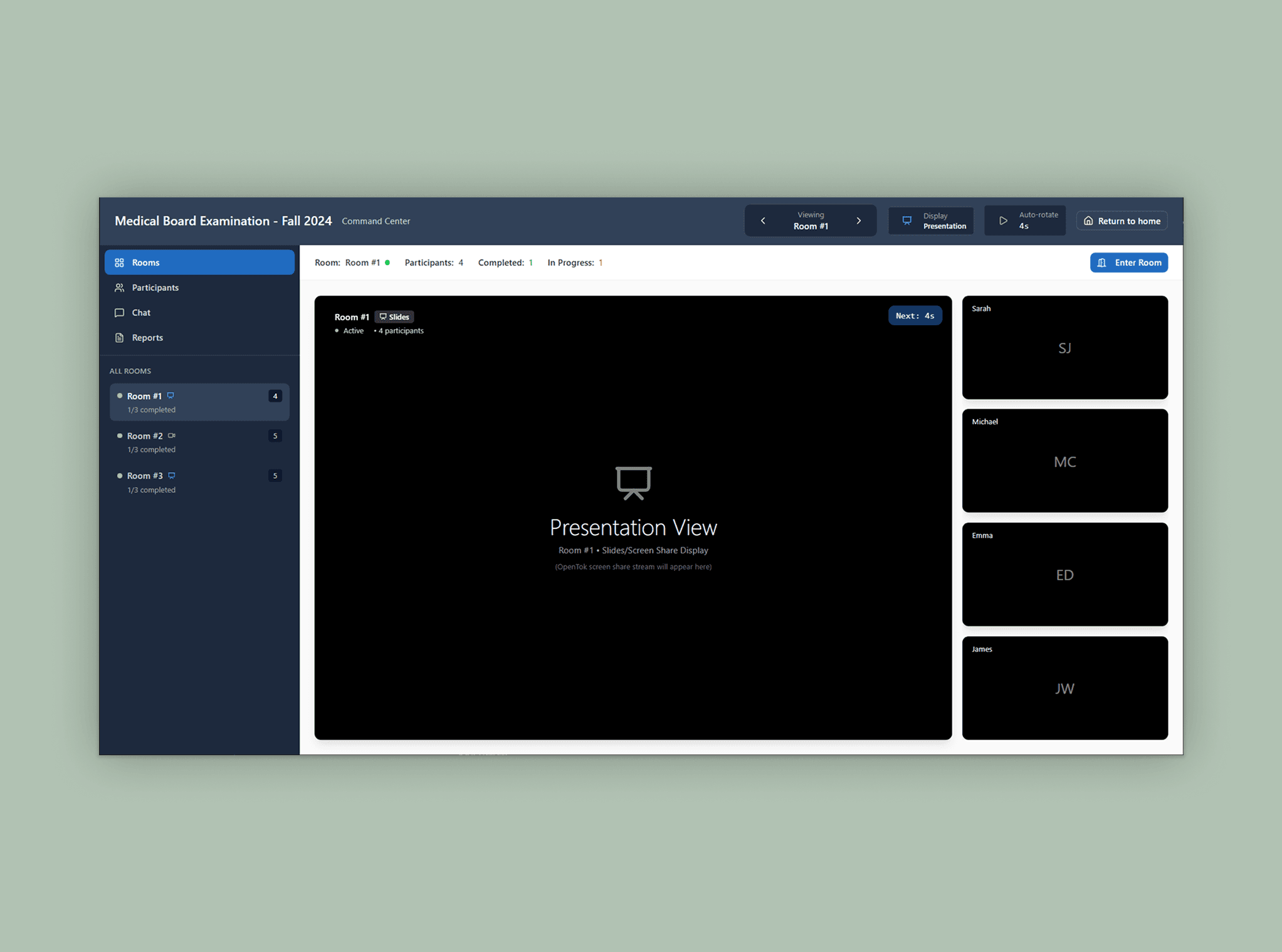Click the green status dot beside Room #1
1282x952 pixels.
[387, 263]
